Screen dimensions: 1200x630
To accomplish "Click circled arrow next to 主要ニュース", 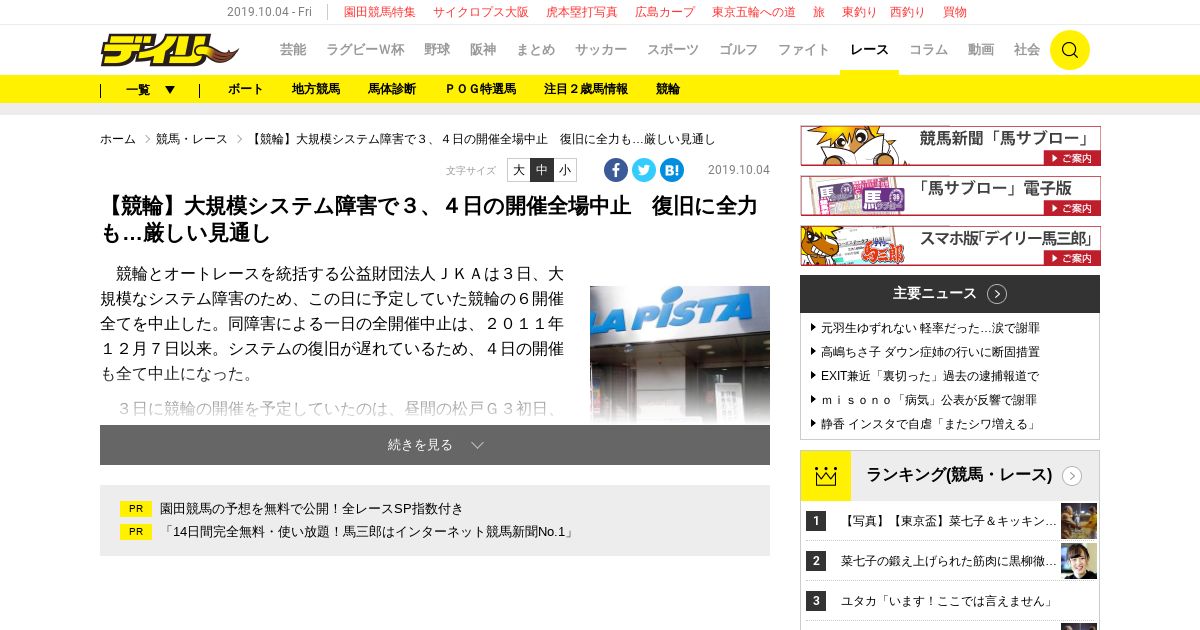I will pyautogui.click(x=997, y=294).
